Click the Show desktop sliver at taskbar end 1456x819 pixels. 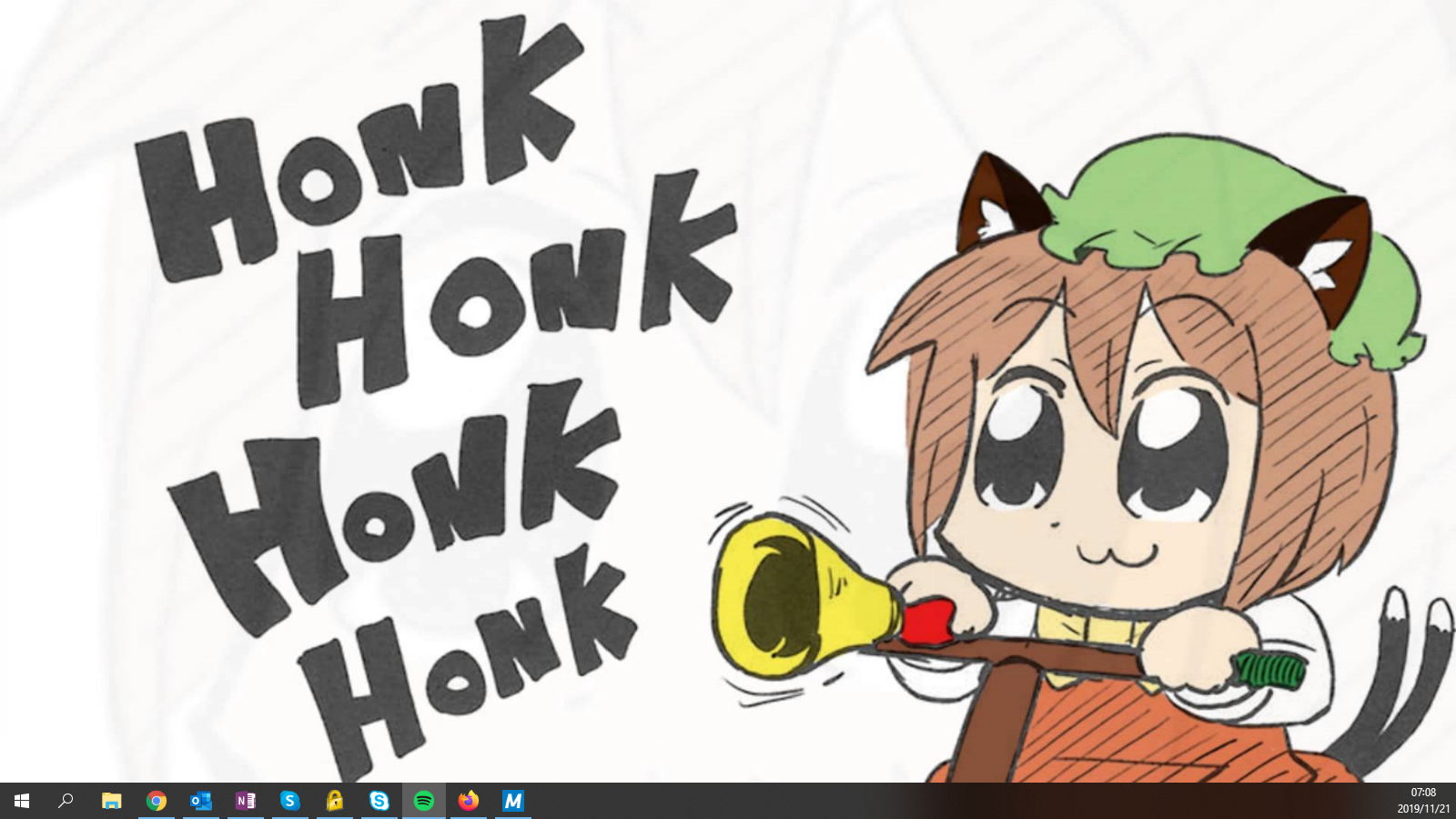pos(1453,801)
